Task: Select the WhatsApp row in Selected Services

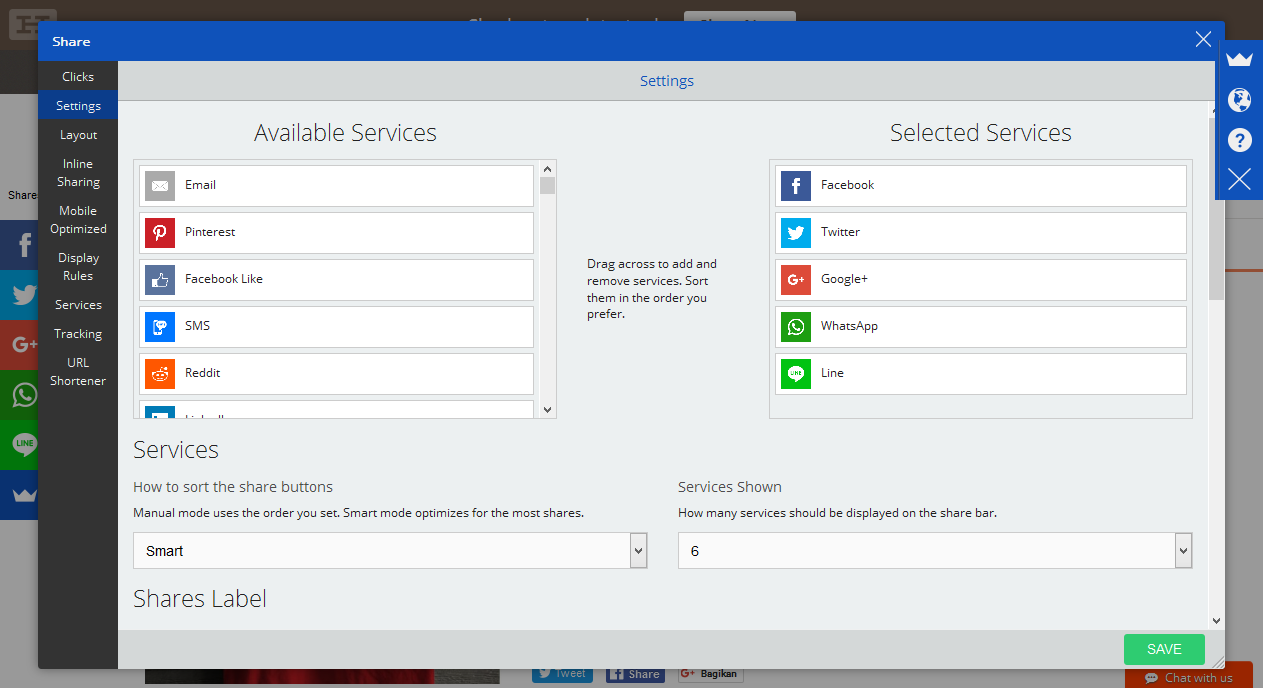Action: click(x=981, y=327)
